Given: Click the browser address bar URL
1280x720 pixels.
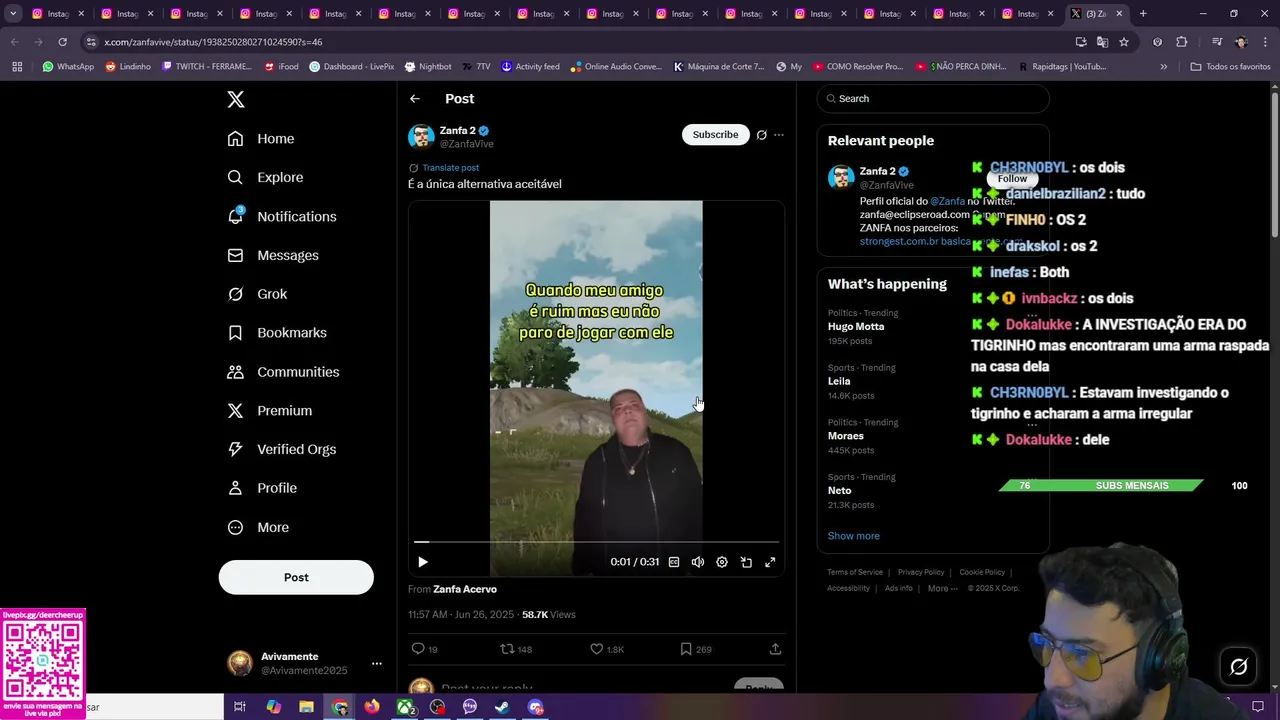Looking at the screenshot, I should 213,42.
